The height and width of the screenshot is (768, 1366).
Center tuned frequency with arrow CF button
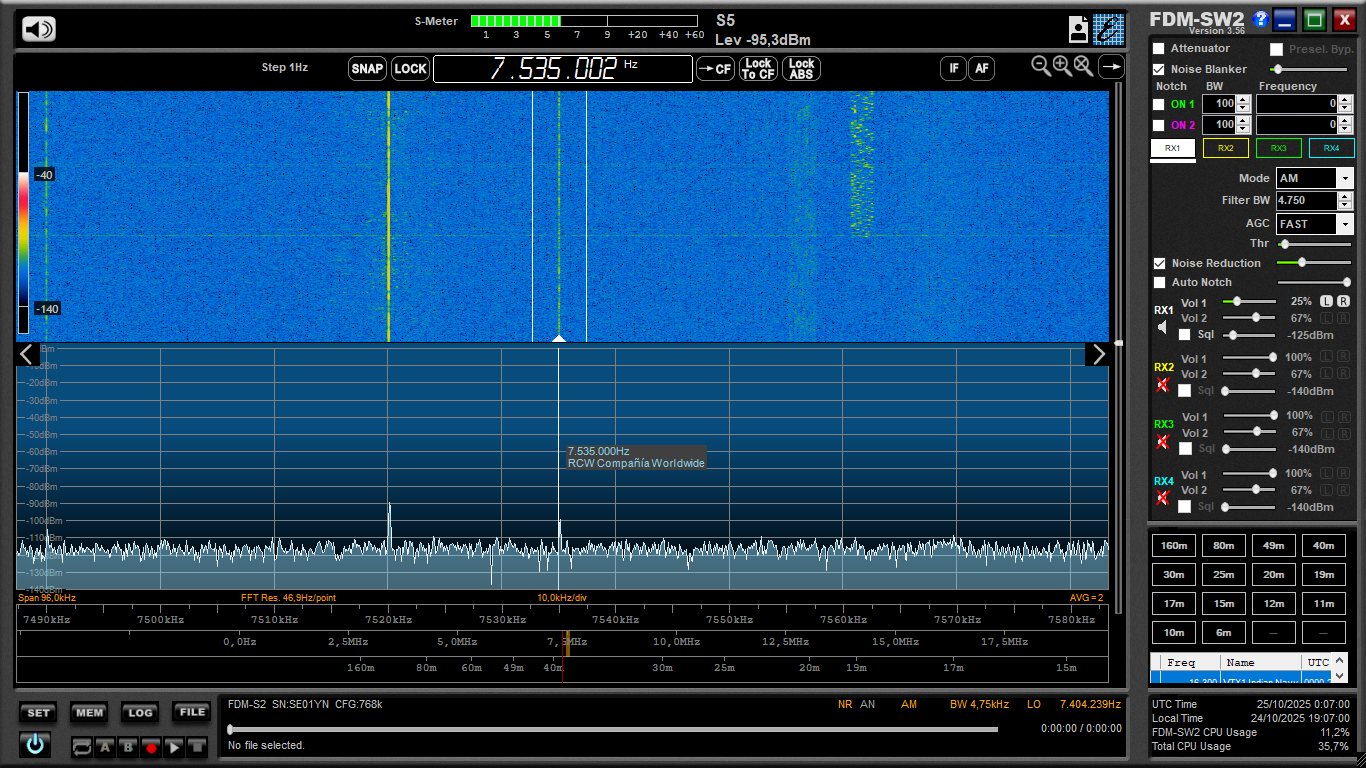point(715,69)
